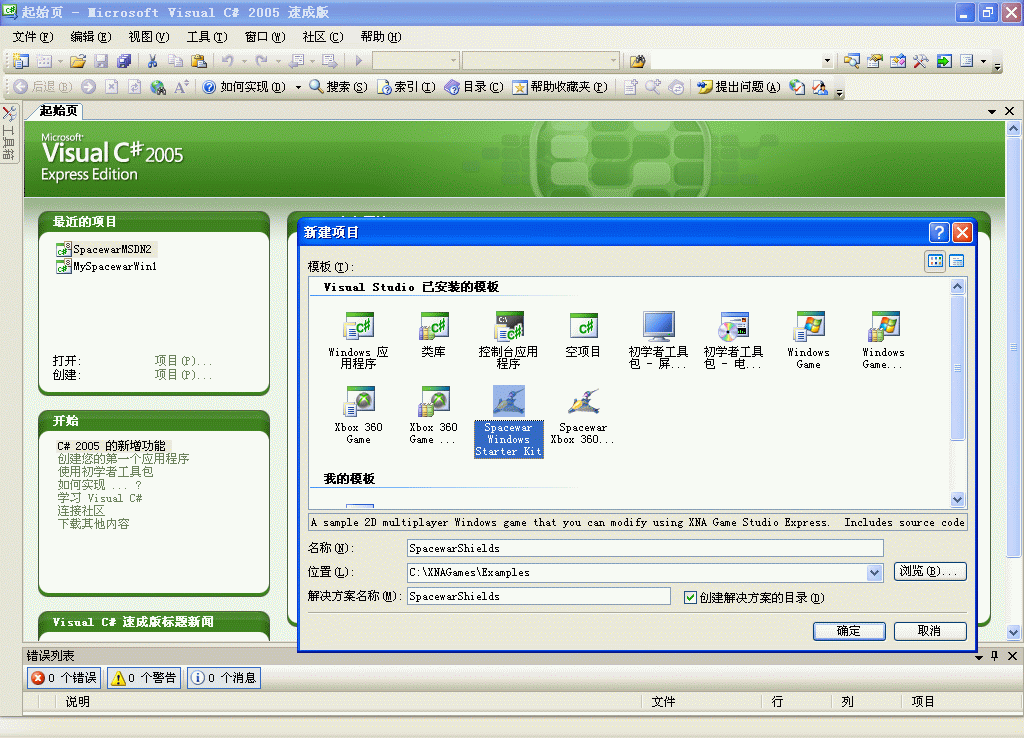The height and width of the screenshot is (738, 1024).
Task: Click the 起始页 document tab
Action: pyautogui.click(x=59, y=111)
